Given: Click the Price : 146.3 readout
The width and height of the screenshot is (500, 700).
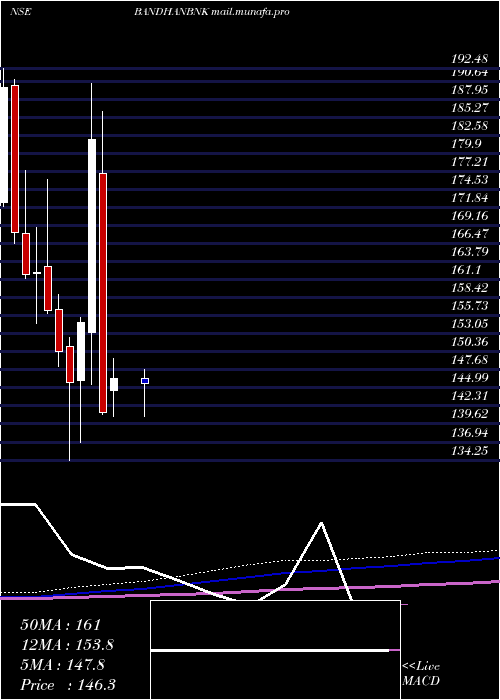Looking at the screenshot, I should (x=68, y=685).
